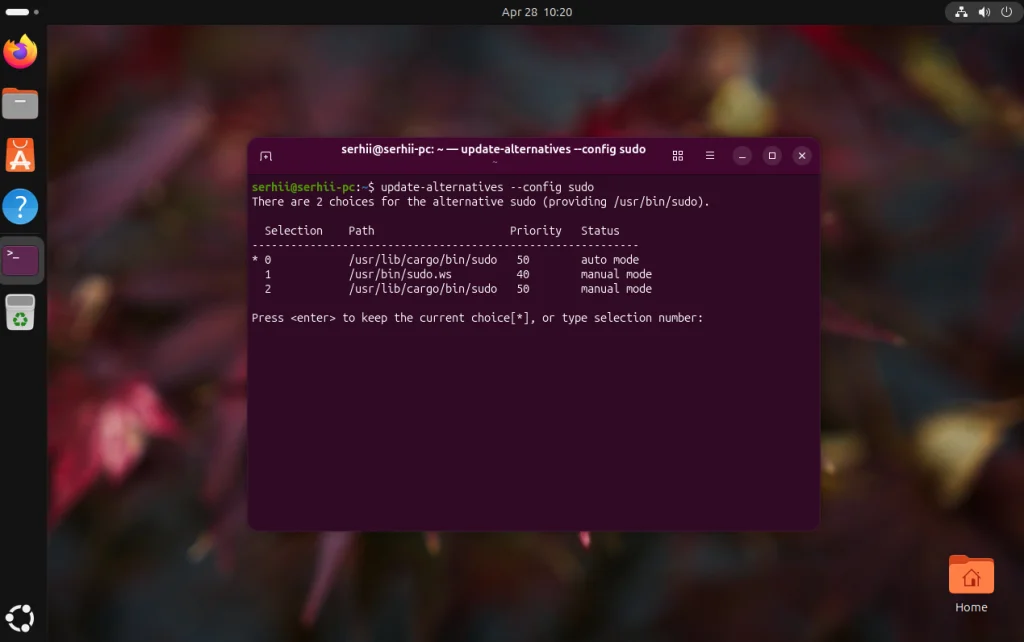The image size is (1024, 642).
Task: Open the terminal hamburger menu
Action: (x=710, y=155)
